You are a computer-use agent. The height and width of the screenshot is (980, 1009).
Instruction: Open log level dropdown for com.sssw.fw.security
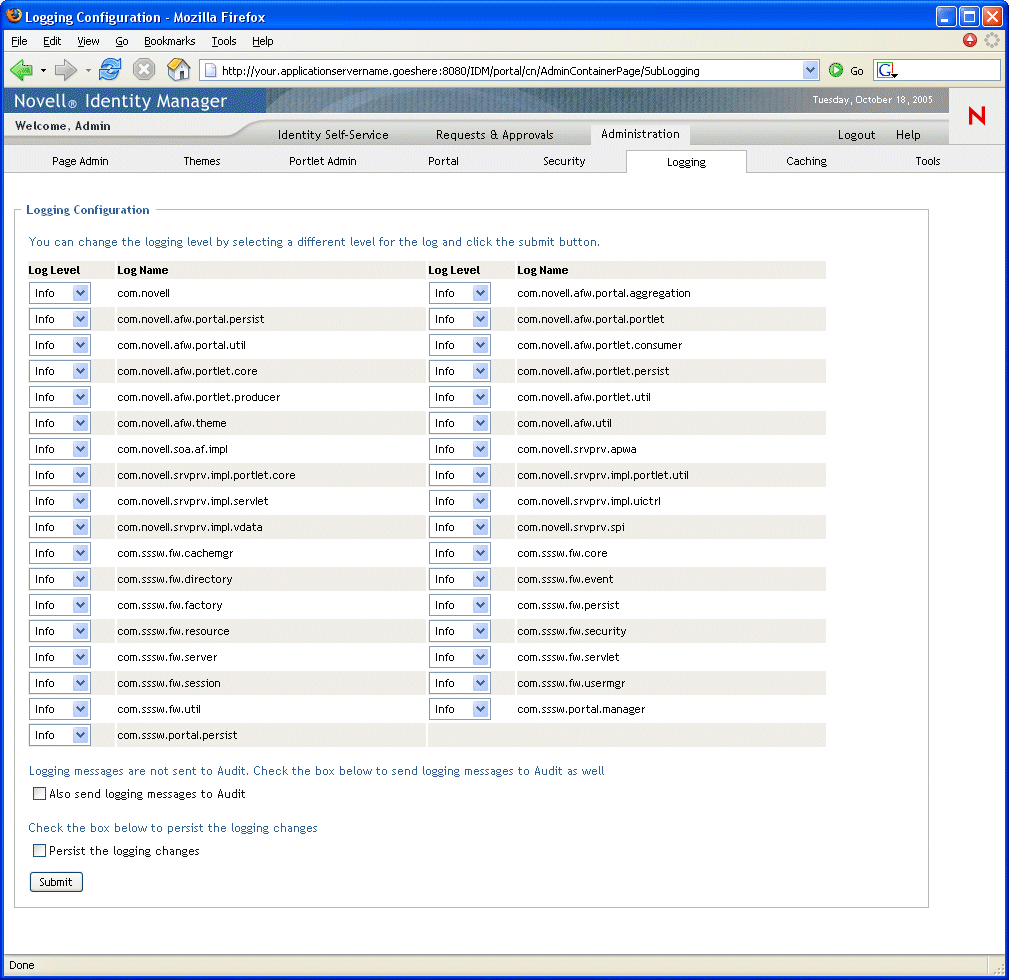click(x=459, y=631)
